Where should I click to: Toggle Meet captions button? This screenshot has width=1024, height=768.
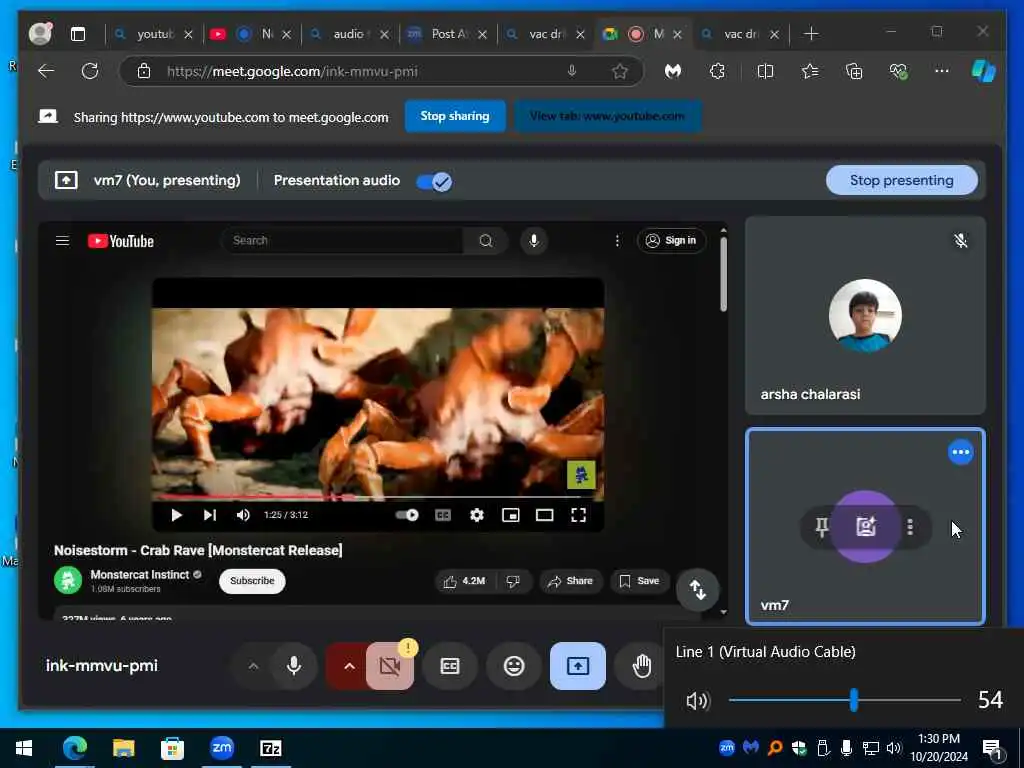(449, 666)
